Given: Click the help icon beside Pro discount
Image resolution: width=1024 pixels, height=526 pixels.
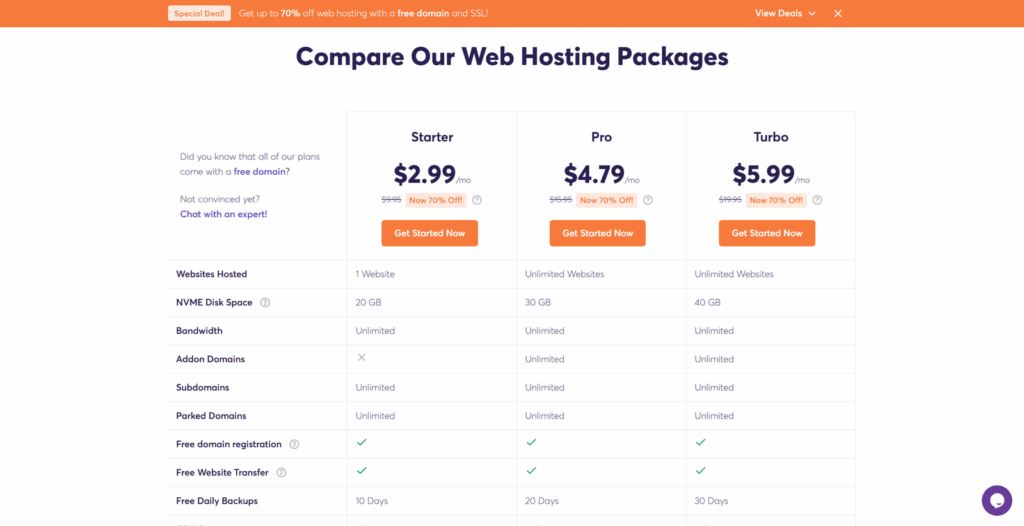Looking at the screenshot, I should click(648, 200).
